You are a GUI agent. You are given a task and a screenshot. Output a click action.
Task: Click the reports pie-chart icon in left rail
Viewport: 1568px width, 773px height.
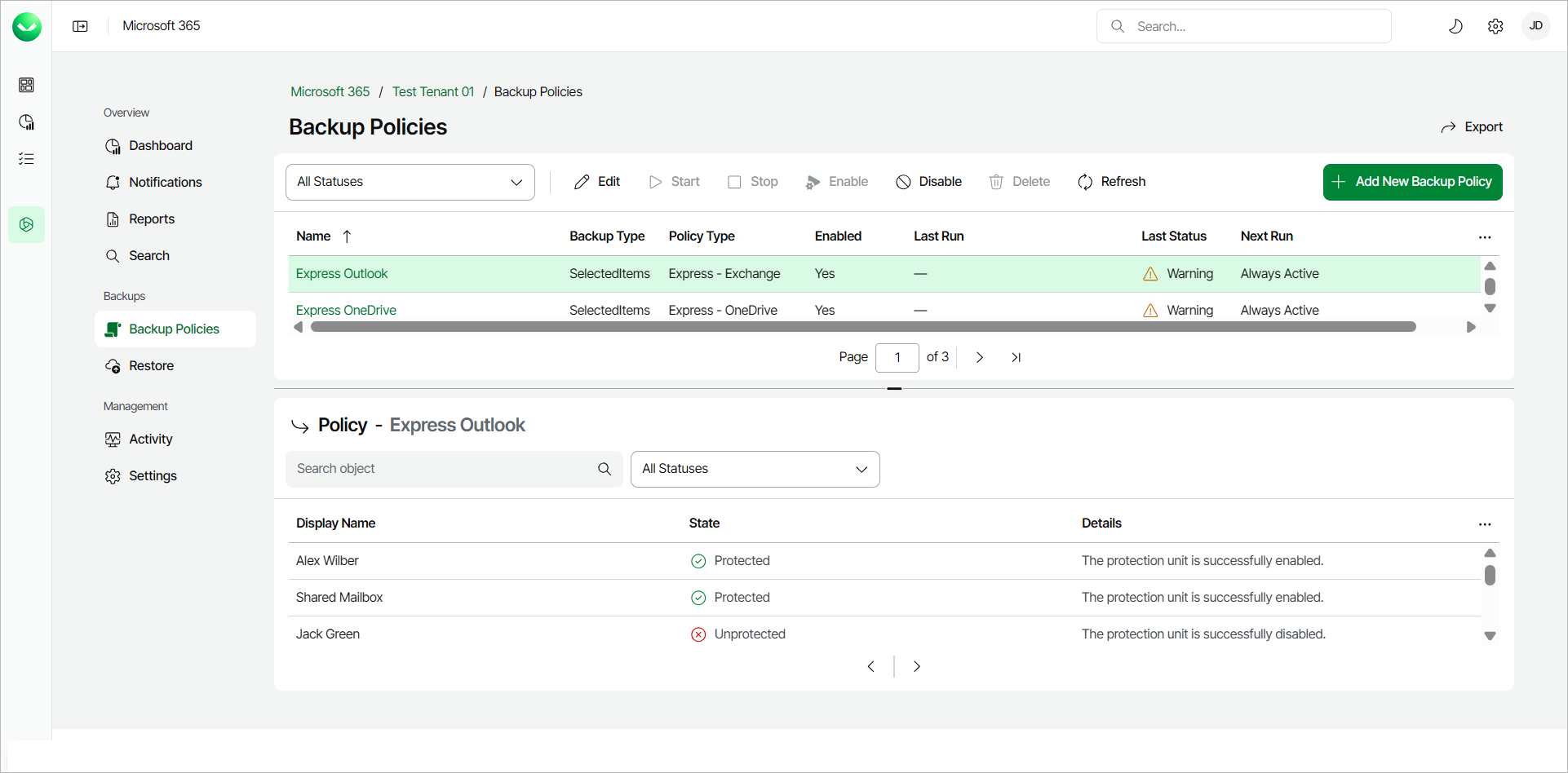[27, 121]
